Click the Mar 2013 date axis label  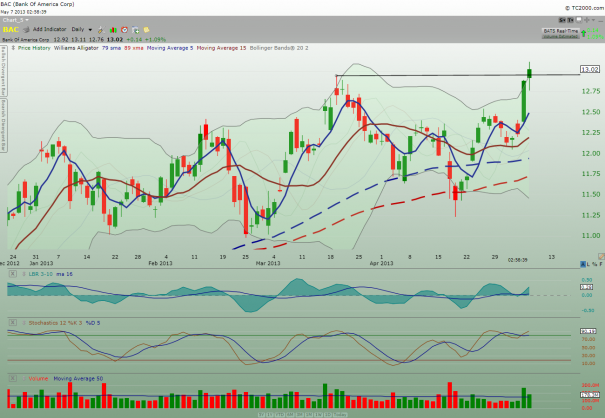(x=268, y=263)
